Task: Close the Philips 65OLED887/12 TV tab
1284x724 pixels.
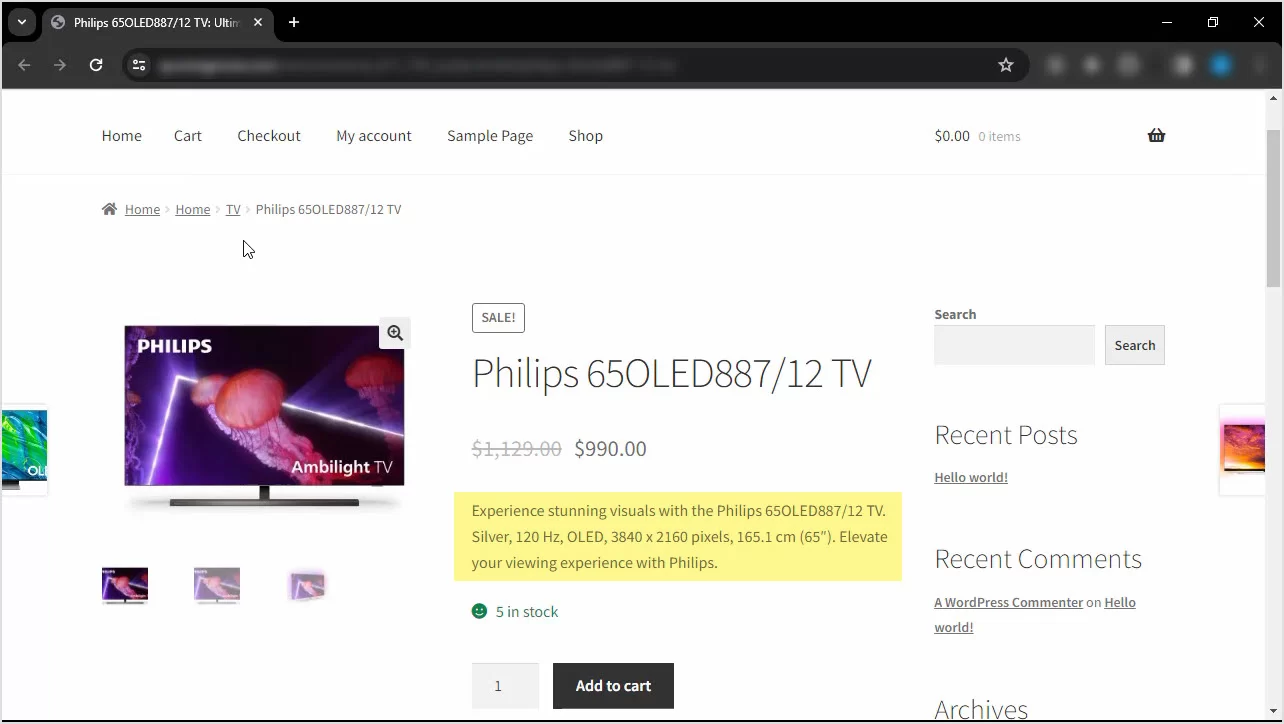Action: (258, 22)
